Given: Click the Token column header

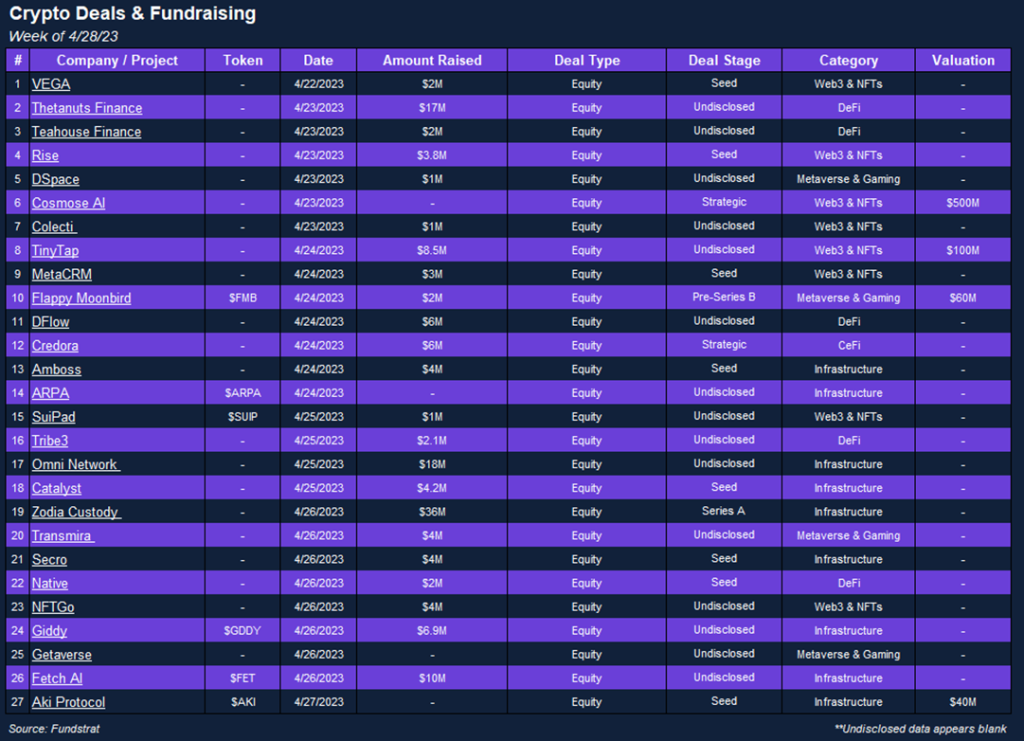Looking at the screenshot, I should 243,60.
